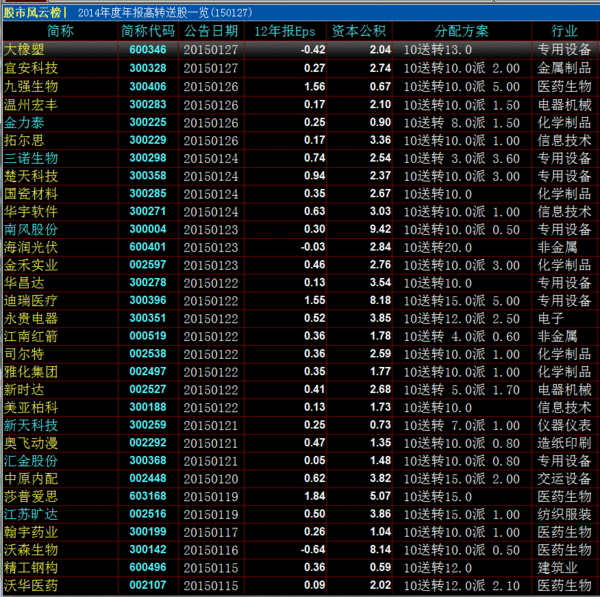This screenshot has height=597, width=600.
Task: Open stock 中原内配
Action: coord(31,478)
